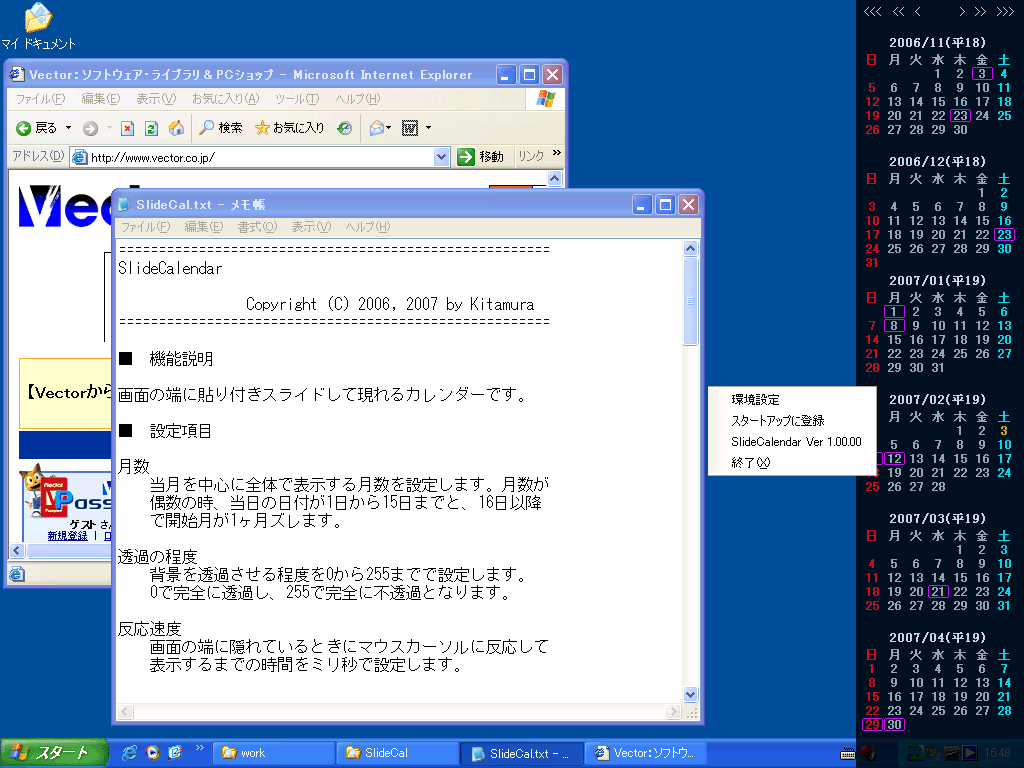Stop page loading in Internet Explorer

(x=127, y=129)
